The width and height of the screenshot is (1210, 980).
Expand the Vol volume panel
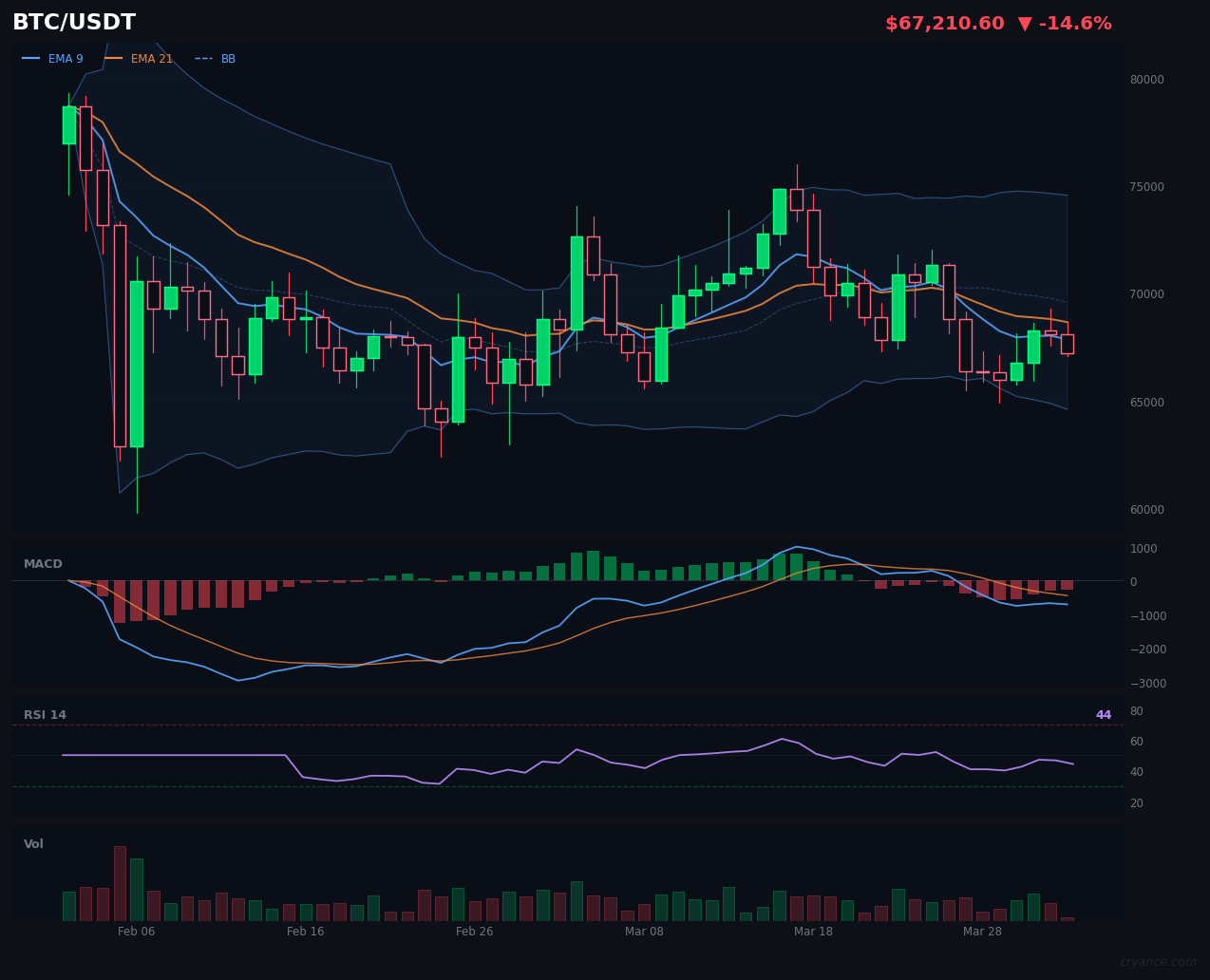[x=33, y=843]
